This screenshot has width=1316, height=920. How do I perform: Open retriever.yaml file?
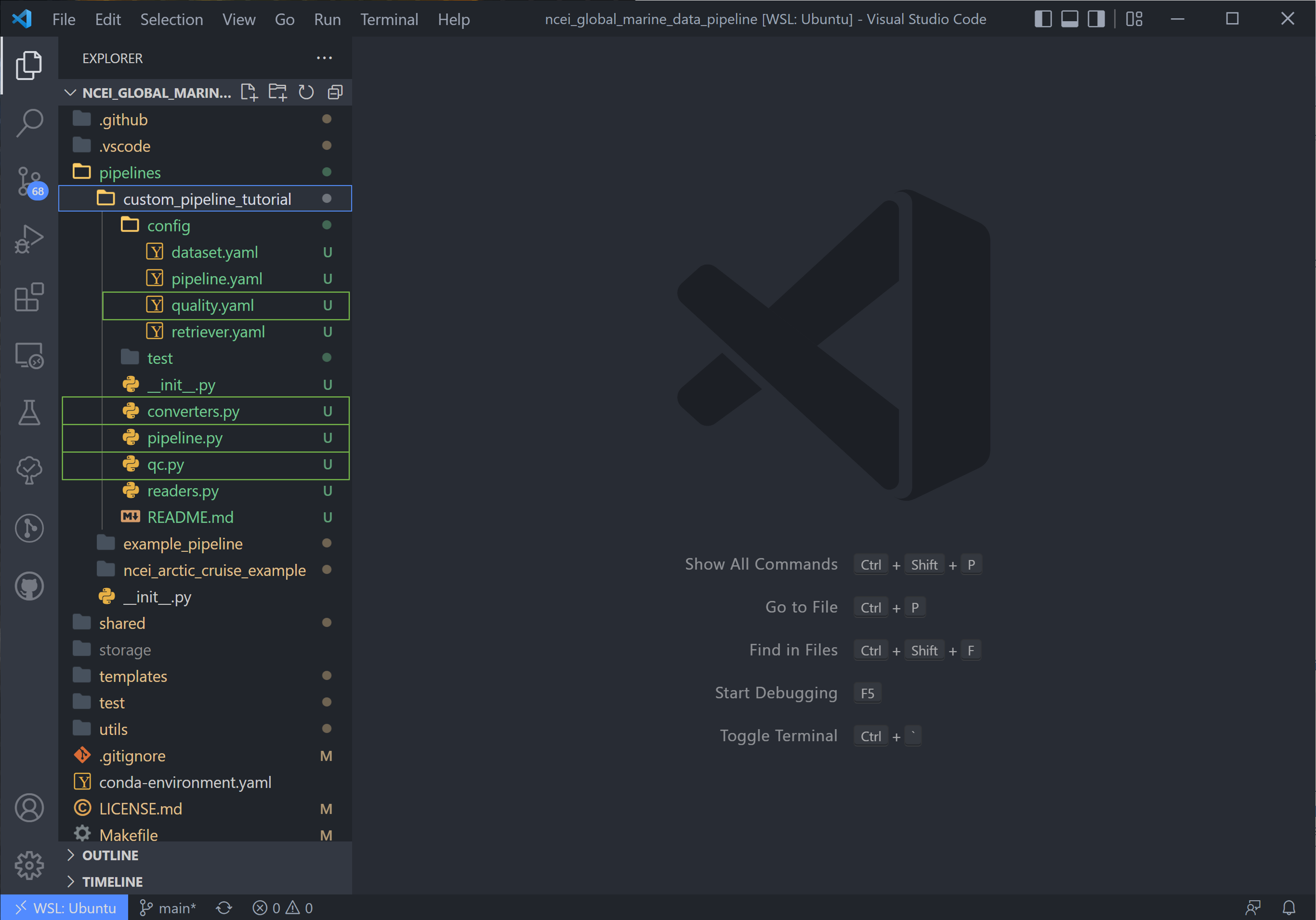[x=205, y=331]
